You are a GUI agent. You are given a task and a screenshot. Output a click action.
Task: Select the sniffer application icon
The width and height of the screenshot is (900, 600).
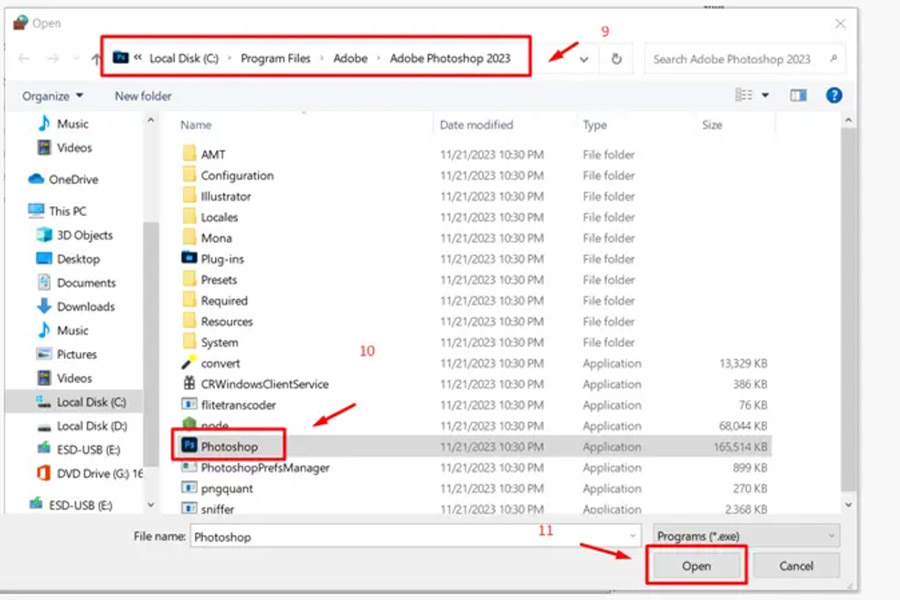pos(189,509)
